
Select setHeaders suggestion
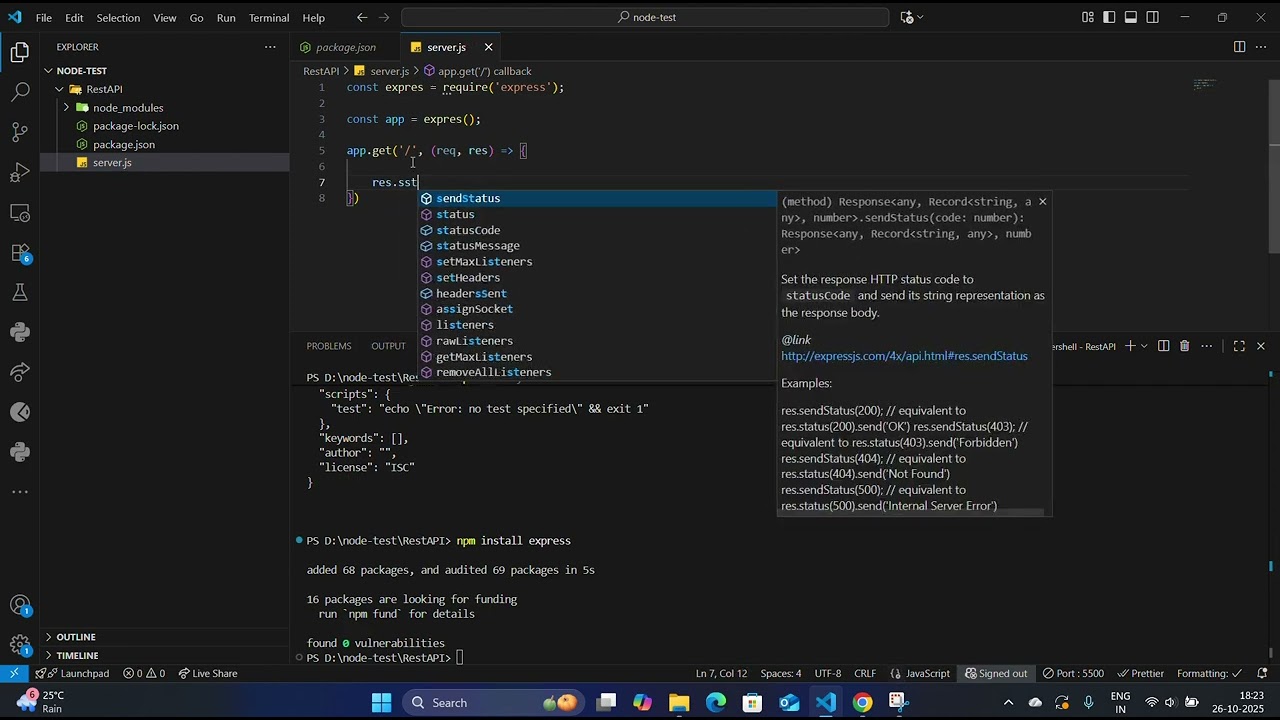tap(597, 278)
